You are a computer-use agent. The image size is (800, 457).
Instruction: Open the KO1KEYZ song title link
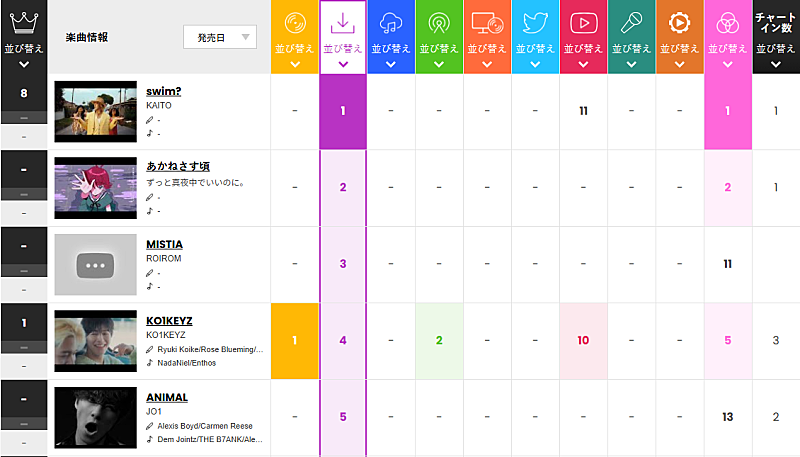pyautogui.click(x=169, y=321)
